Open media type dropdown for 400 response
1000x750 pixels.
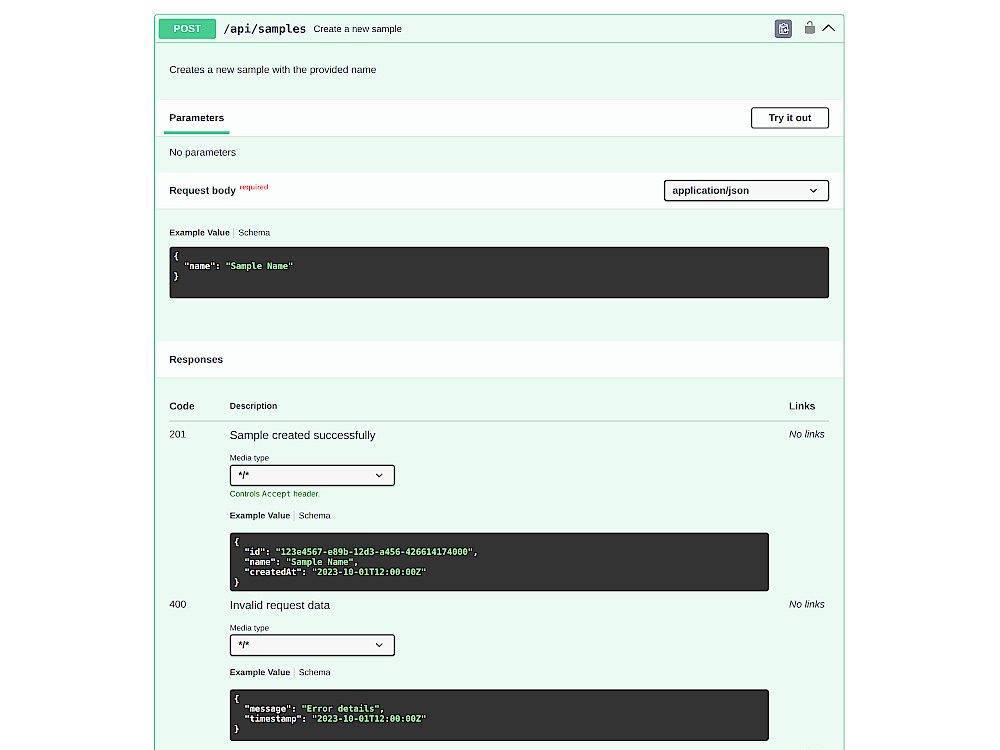point(312,645)
